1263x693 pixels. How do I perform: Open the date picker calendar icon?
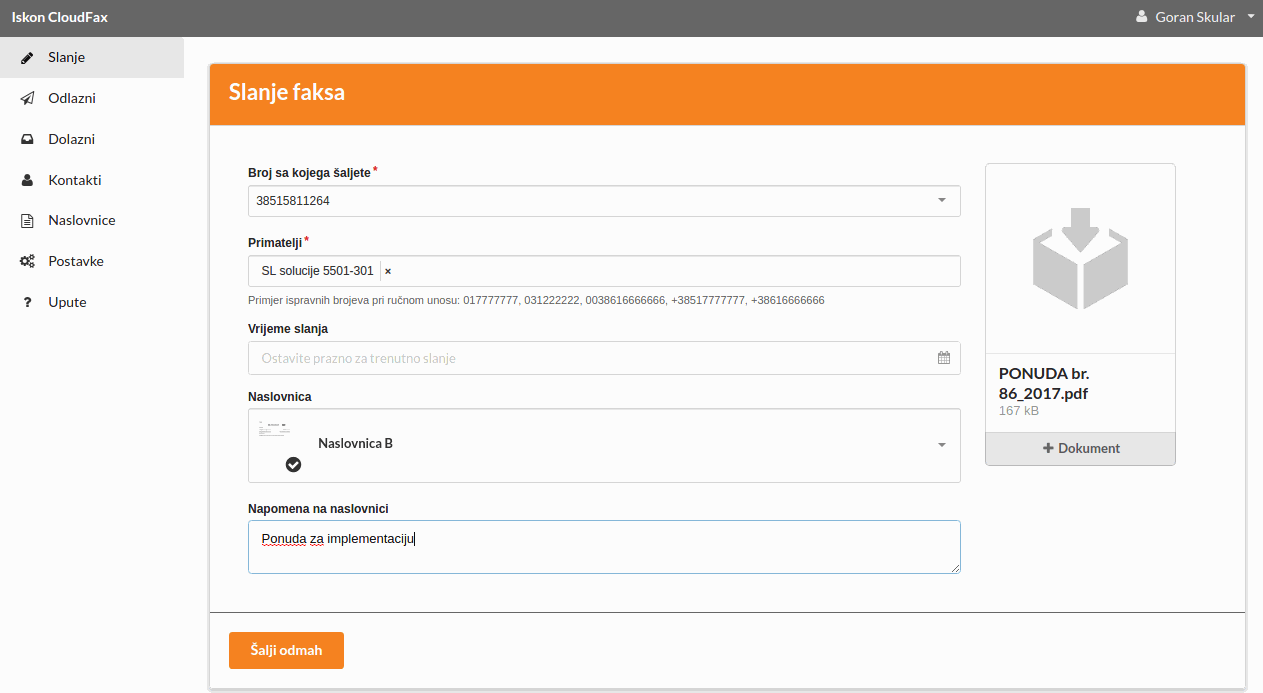click(x=943, y=357)
